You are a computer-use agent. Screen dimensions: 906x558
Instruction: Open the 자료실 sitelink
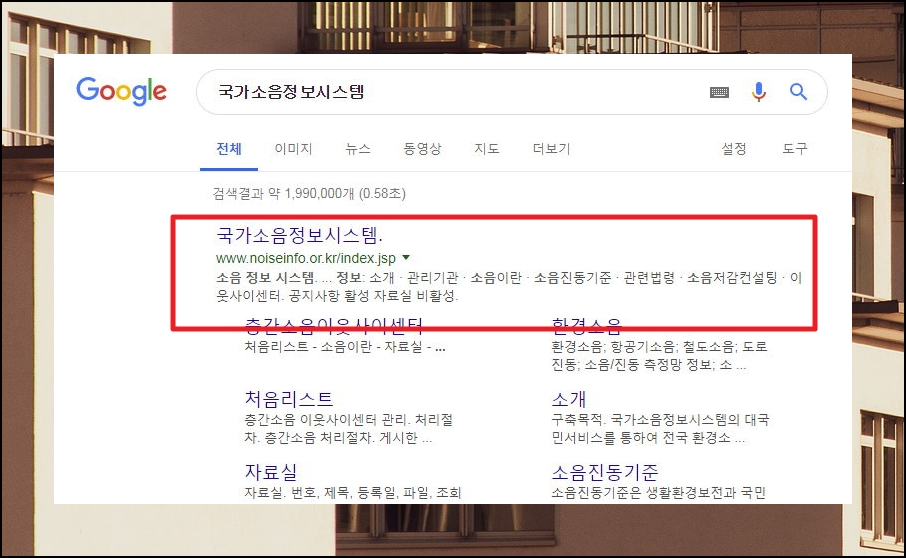pyautogui.click(x=271, y=472)
